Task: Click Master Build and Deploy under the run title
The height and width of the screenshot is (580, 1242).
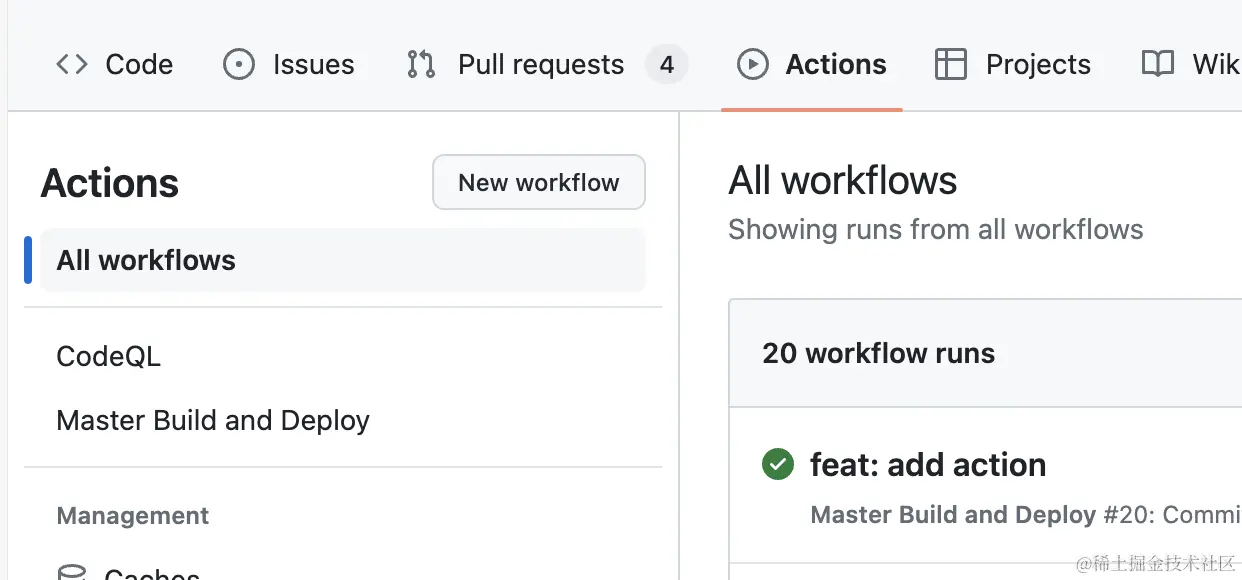Action: [953, 515]
